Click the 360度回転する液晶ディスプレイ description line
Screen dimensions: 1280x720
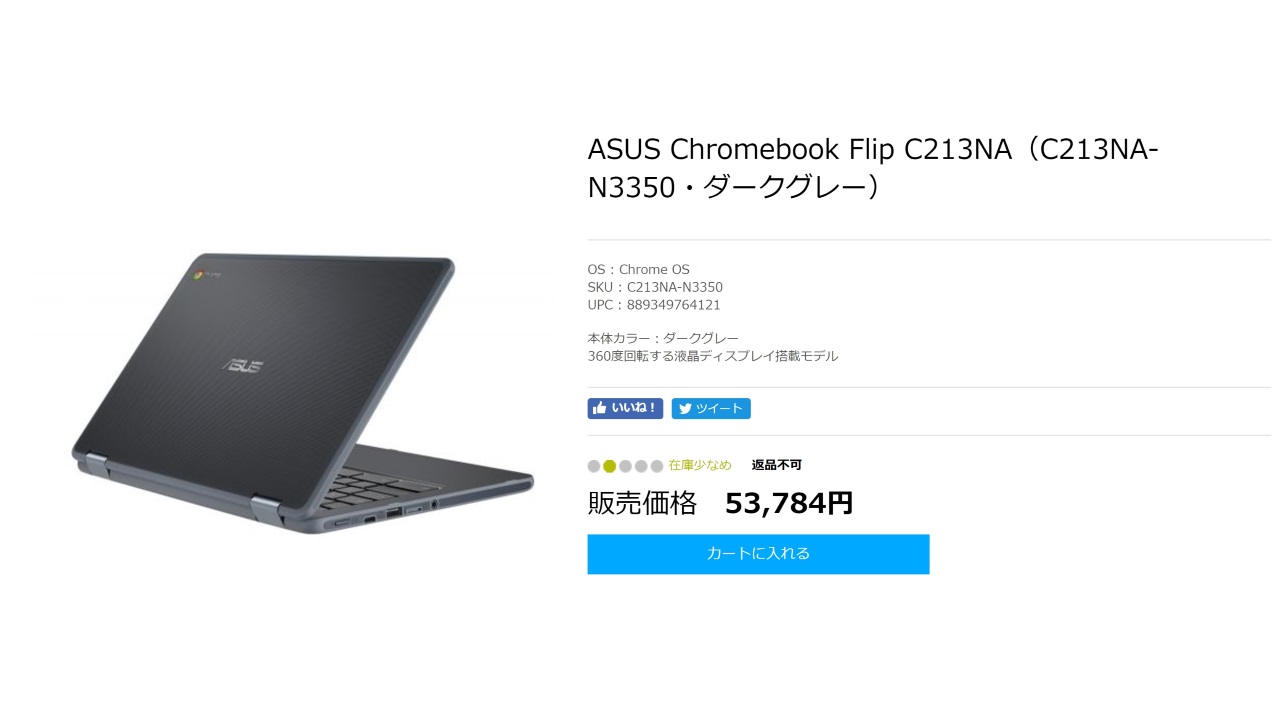click(713, 356)
